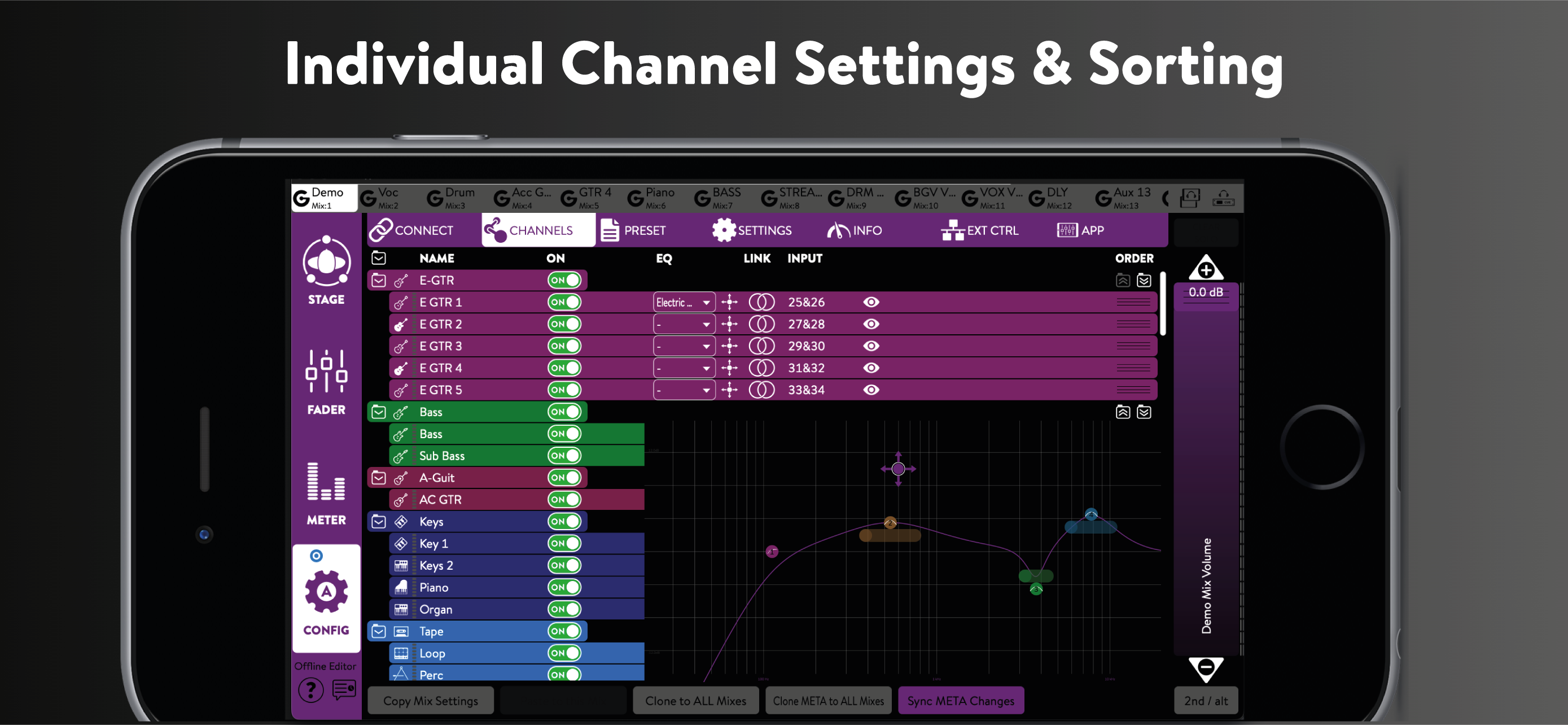The height and width of the screenshot is (725, 1568).
Task: Toggle Piano channel on/off
Action: tap(564, 587)
